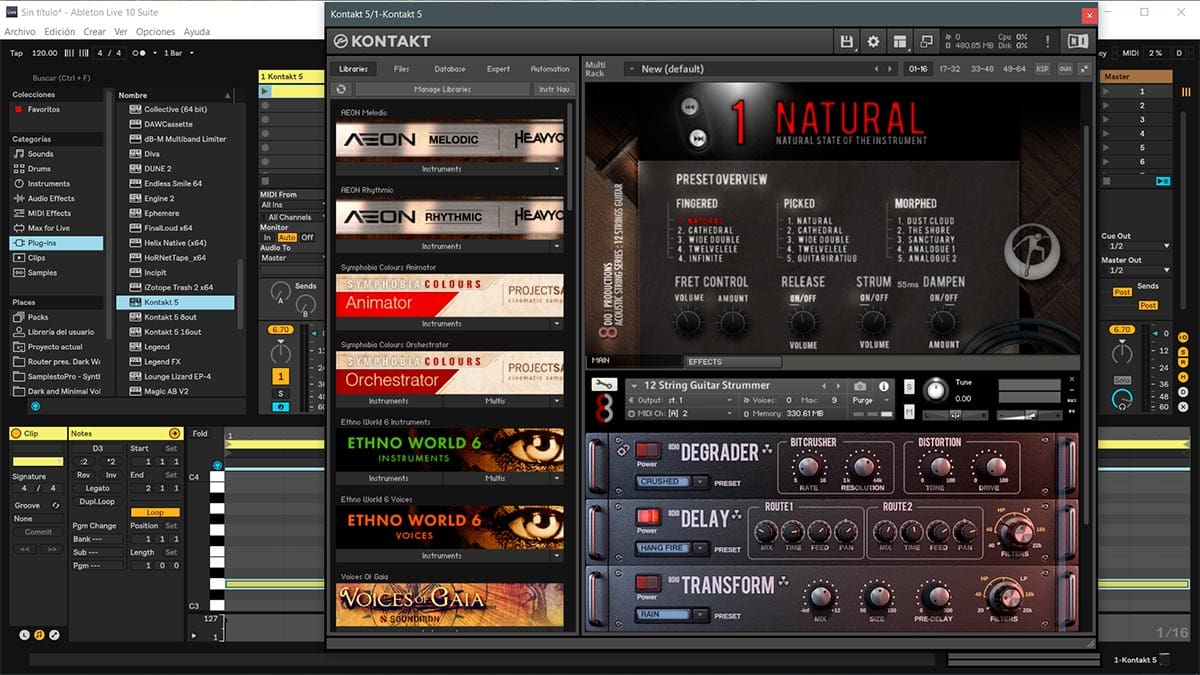Open the Opciones menu
This screenshot has height=675, width=1200.
(x=155, y=32)
